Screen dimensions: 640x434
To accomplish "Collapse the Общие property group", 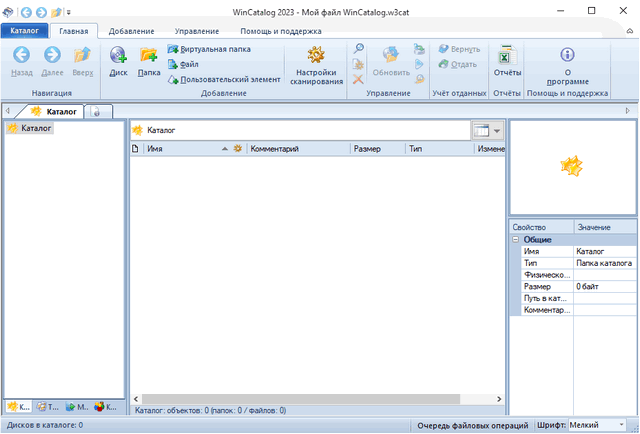I will point(516,240).
